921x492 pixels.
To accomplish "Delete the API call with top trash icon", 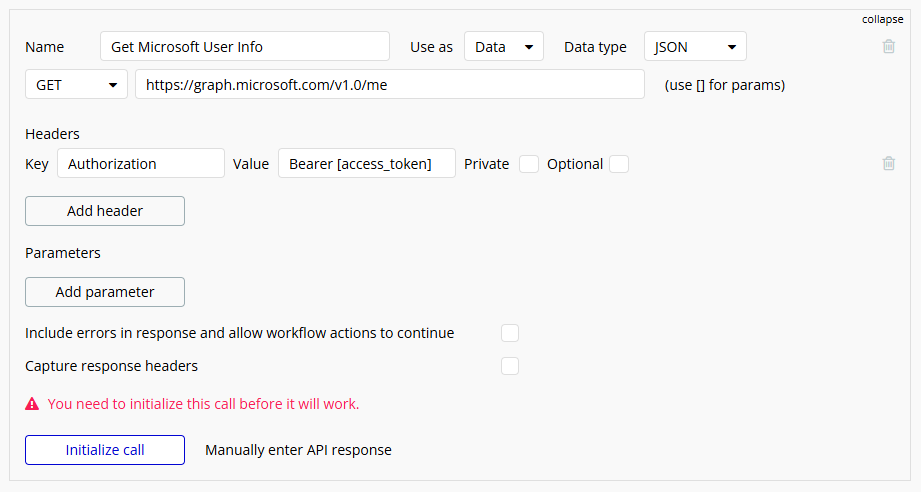I will [889, 46].
